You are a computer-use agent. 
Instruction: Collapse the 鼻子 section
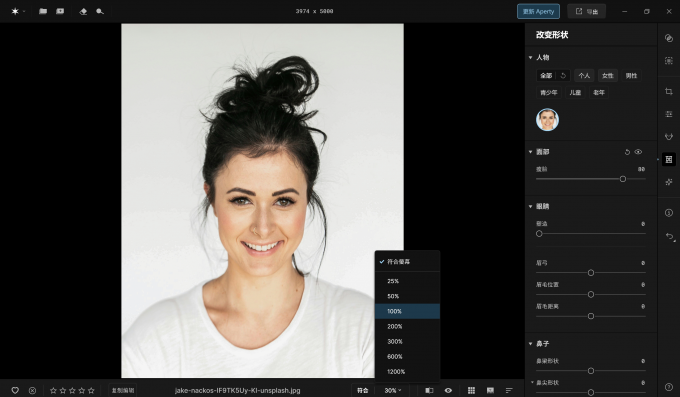[x=530, y=344]
